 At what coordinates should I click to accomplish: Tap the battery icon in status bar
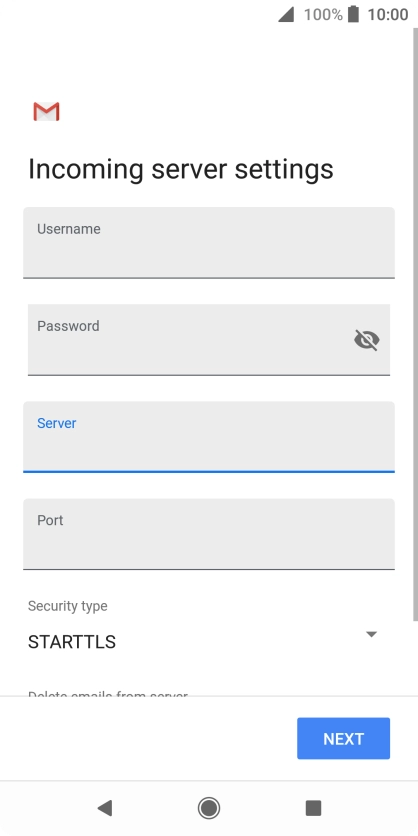[353, 14]
